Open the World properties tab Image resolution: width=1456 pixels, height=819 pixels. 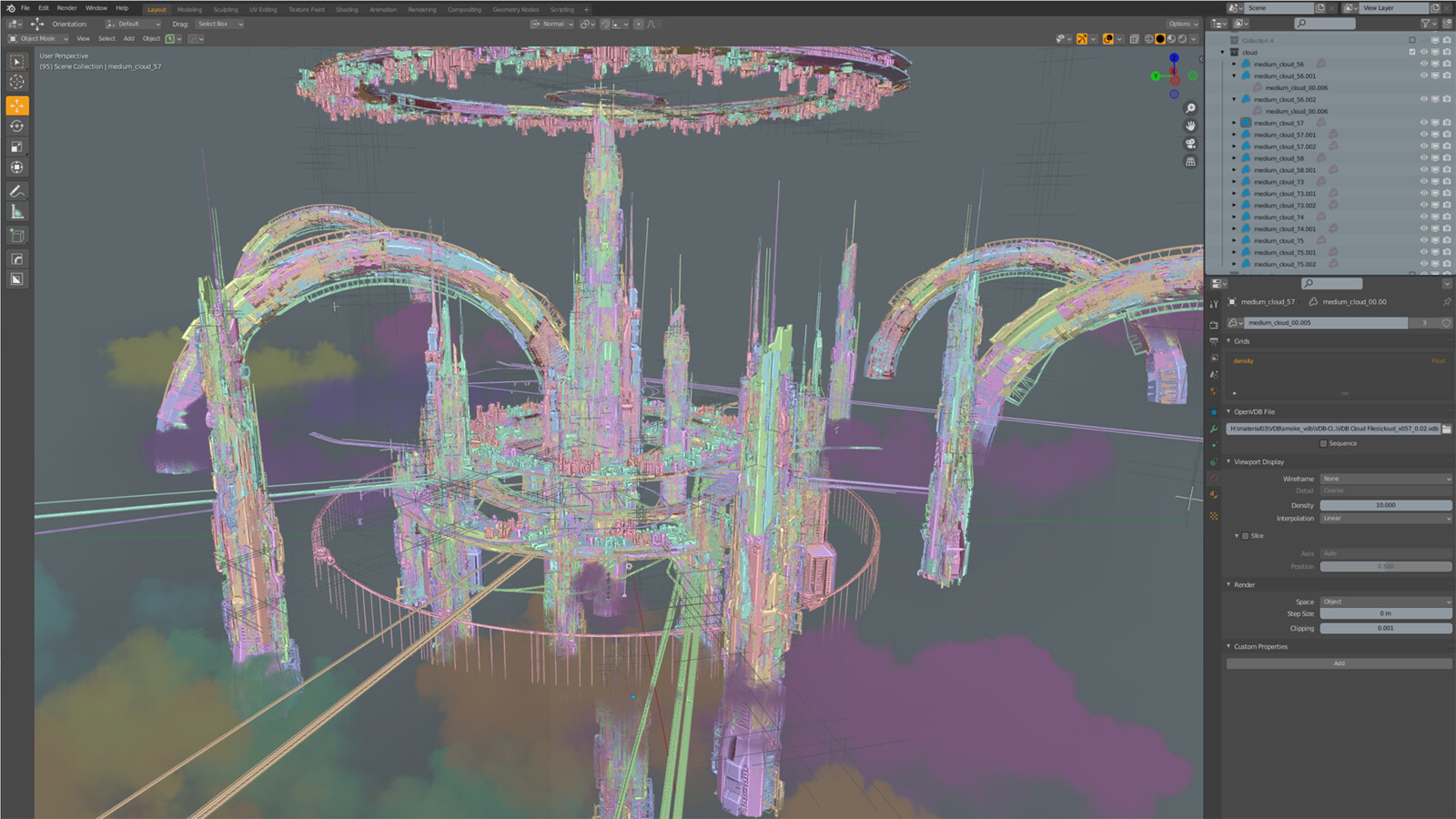tap(1214, 391)
